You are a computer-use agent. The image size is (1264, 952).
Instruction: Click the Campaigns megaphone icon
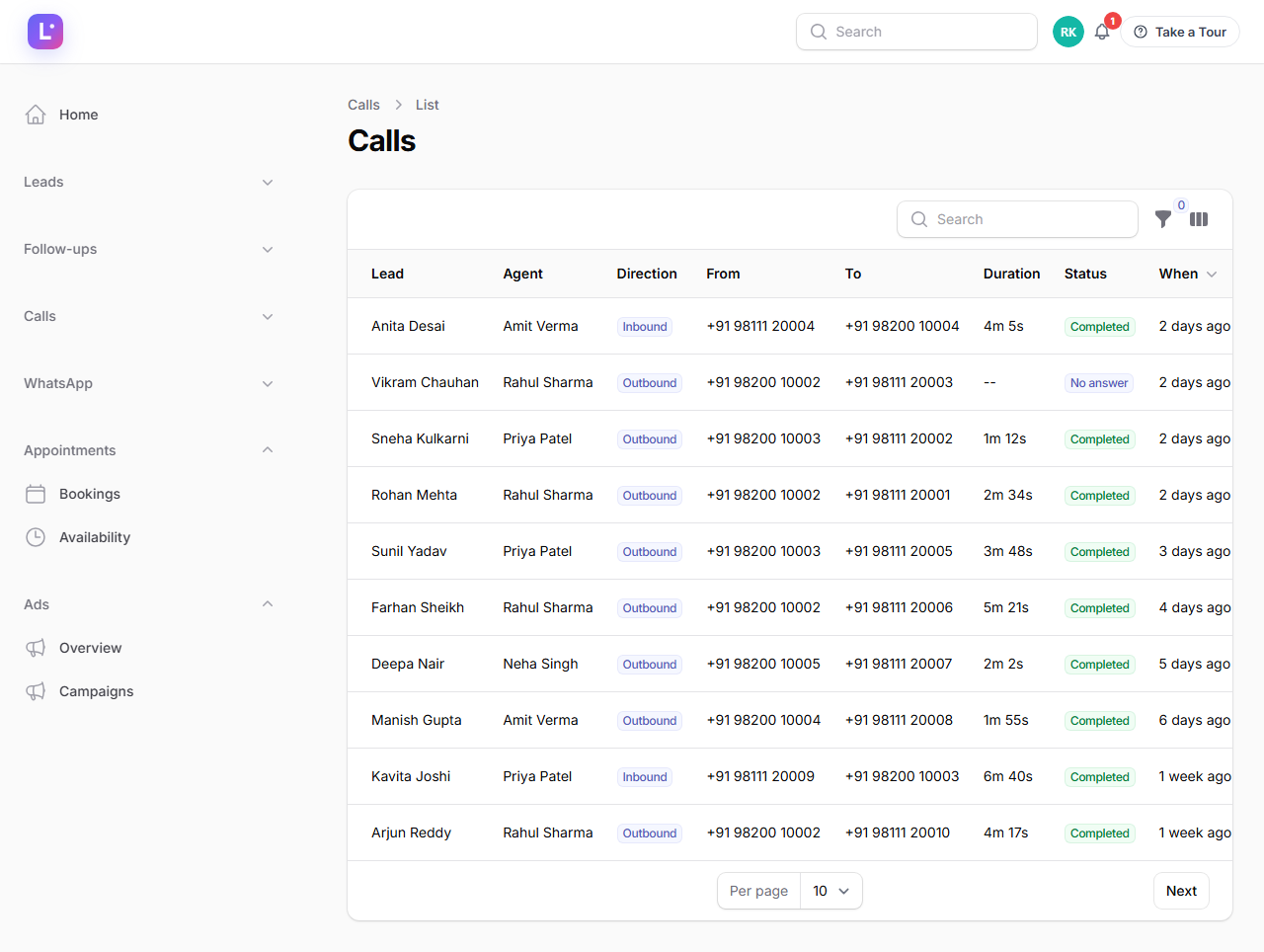pyautogui.click(x=36, y=691)
